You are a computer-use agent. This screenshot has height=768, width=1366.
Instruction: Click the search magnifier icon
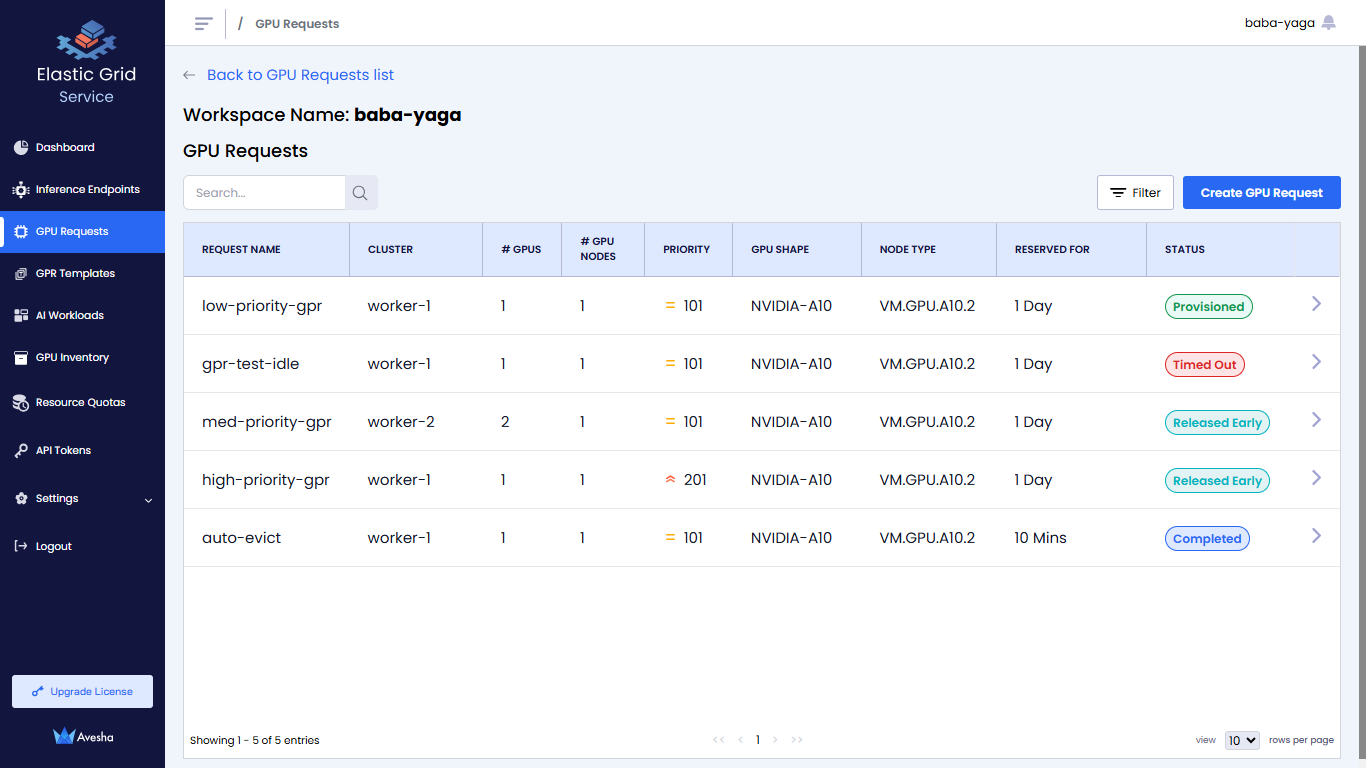coord(361,193)
